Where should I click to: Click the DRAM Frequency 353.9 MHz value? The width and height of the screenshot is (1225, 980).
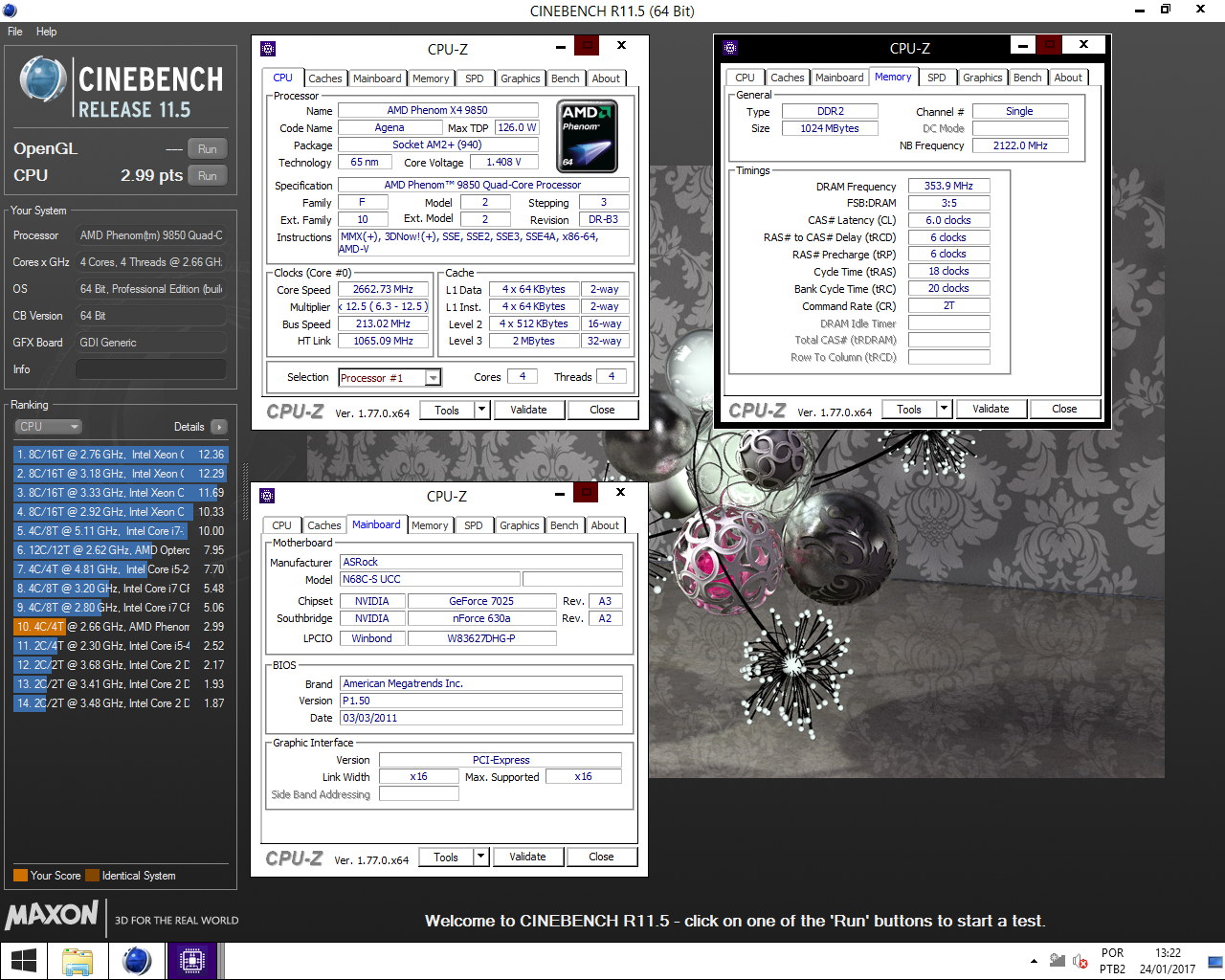(x=948, y=186)
